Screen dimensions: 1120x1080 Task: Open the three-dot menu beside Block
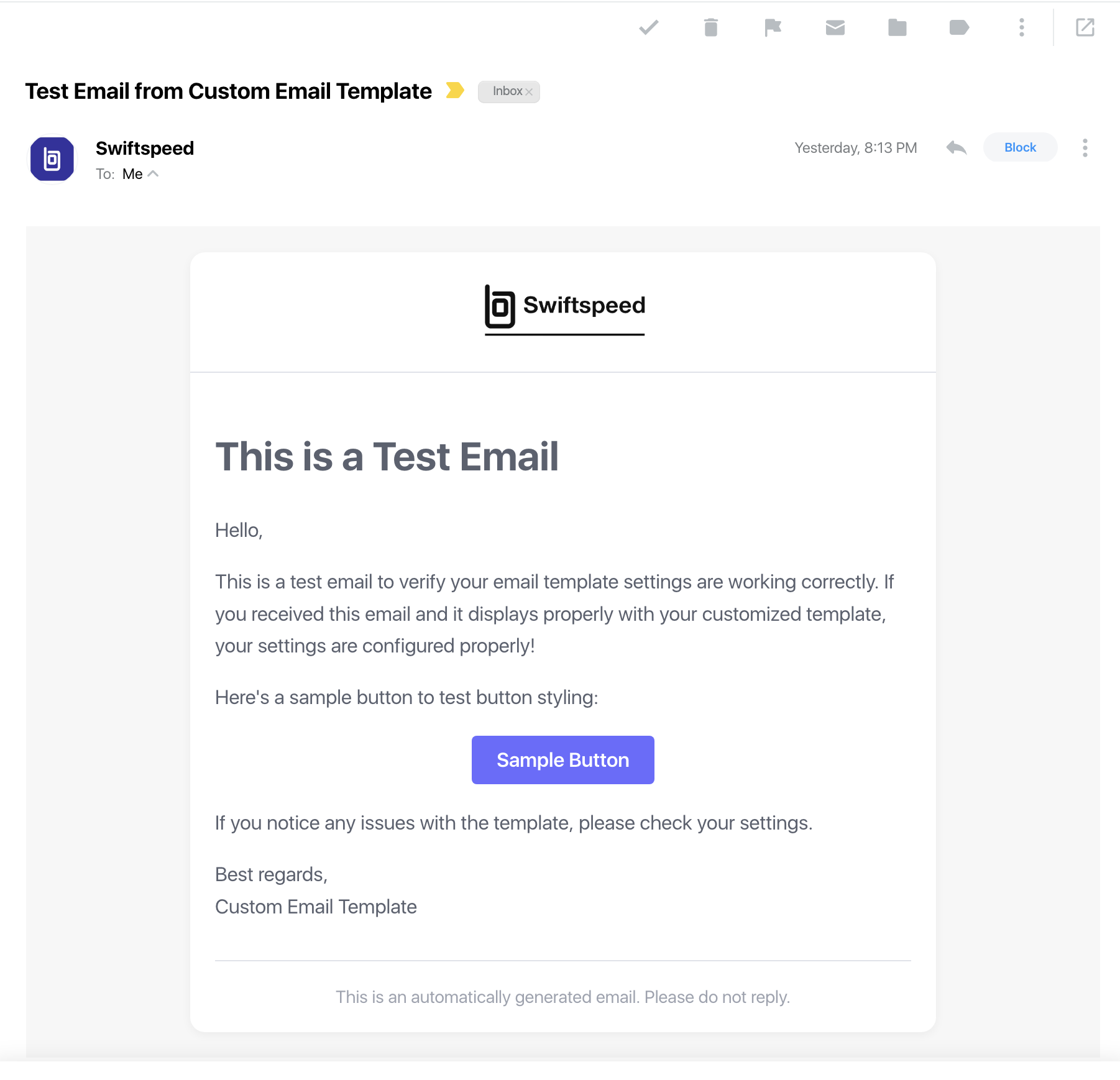[1085, 148]
